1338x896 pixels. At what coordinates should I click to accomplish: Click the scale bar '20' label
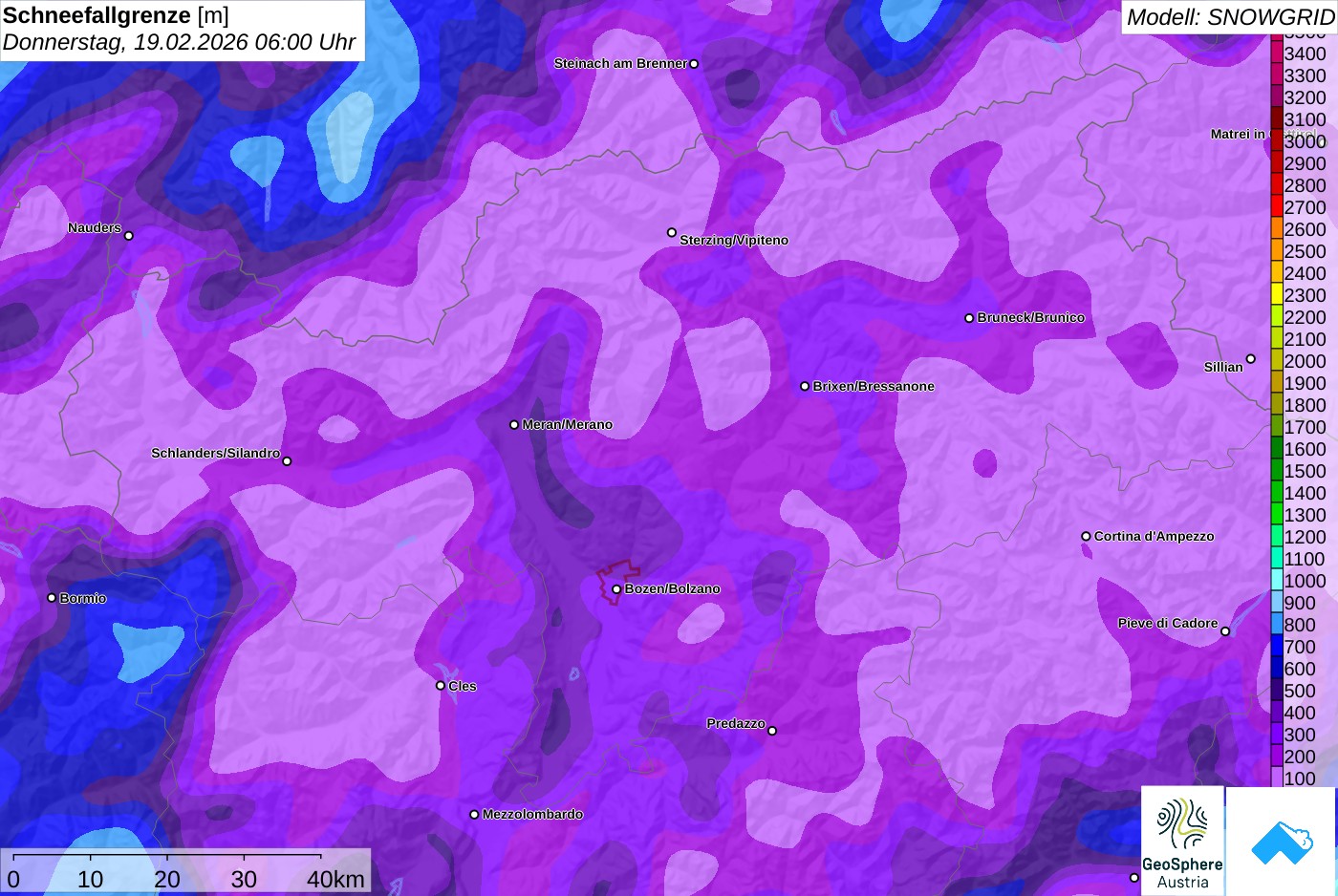click(x=167, y=880)
